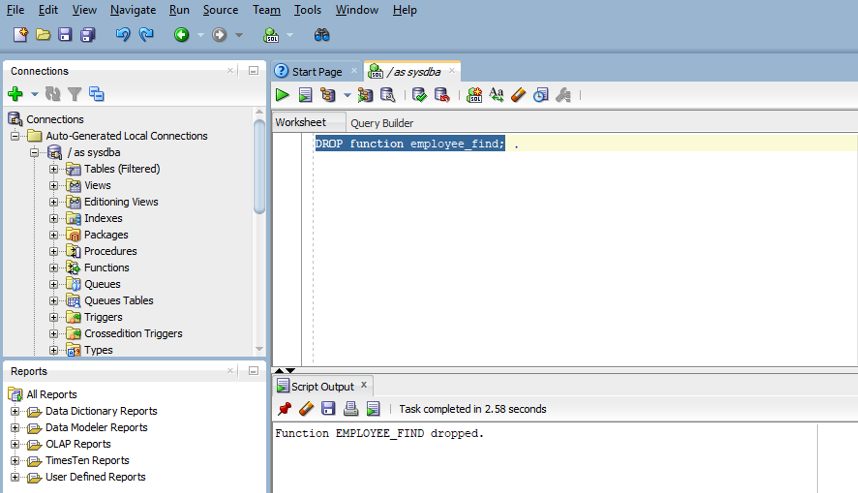This screenshot has width=858, height=493.
Task: Click the binoculars Find DB Object icon
Action: pos(322,35)
